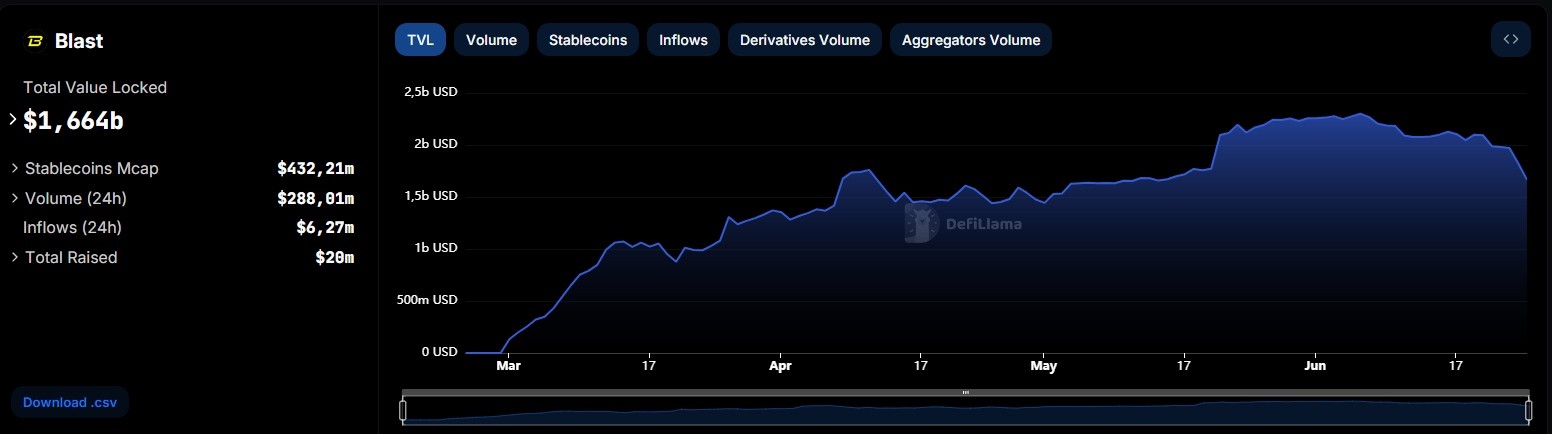Image resolution: width=1552 pixels, height=434 pixels.
Task: Click the $288,01m volume value
Action: coord(316,198)
